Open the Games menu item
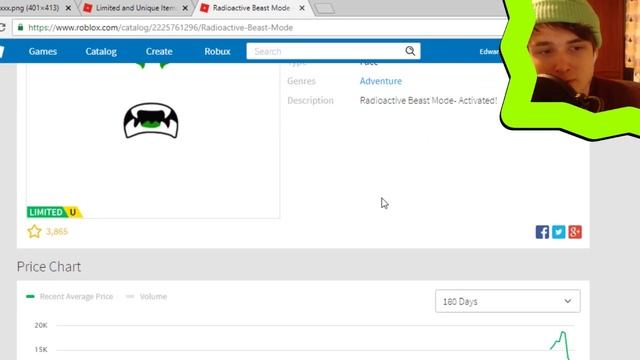The width and height of the screenshot is (640, 360). (x=42, y=51)
